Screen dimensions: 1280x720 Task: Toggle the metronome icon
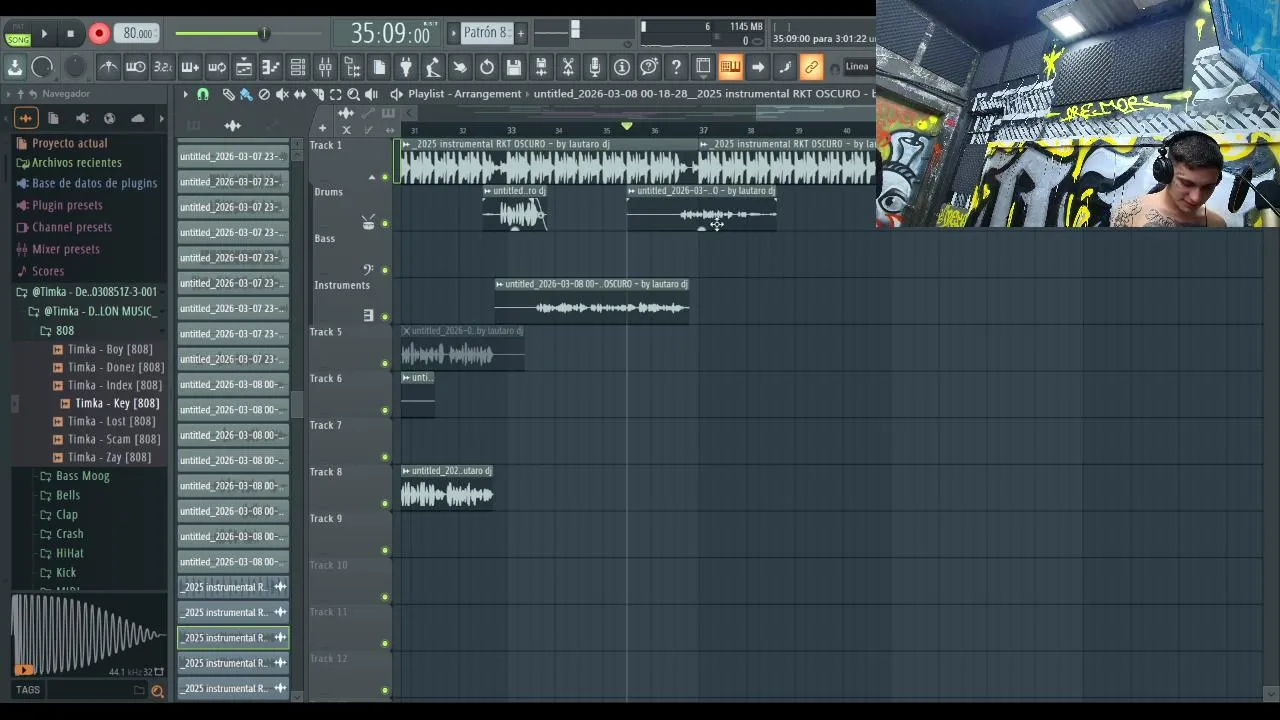coord(109,67)
